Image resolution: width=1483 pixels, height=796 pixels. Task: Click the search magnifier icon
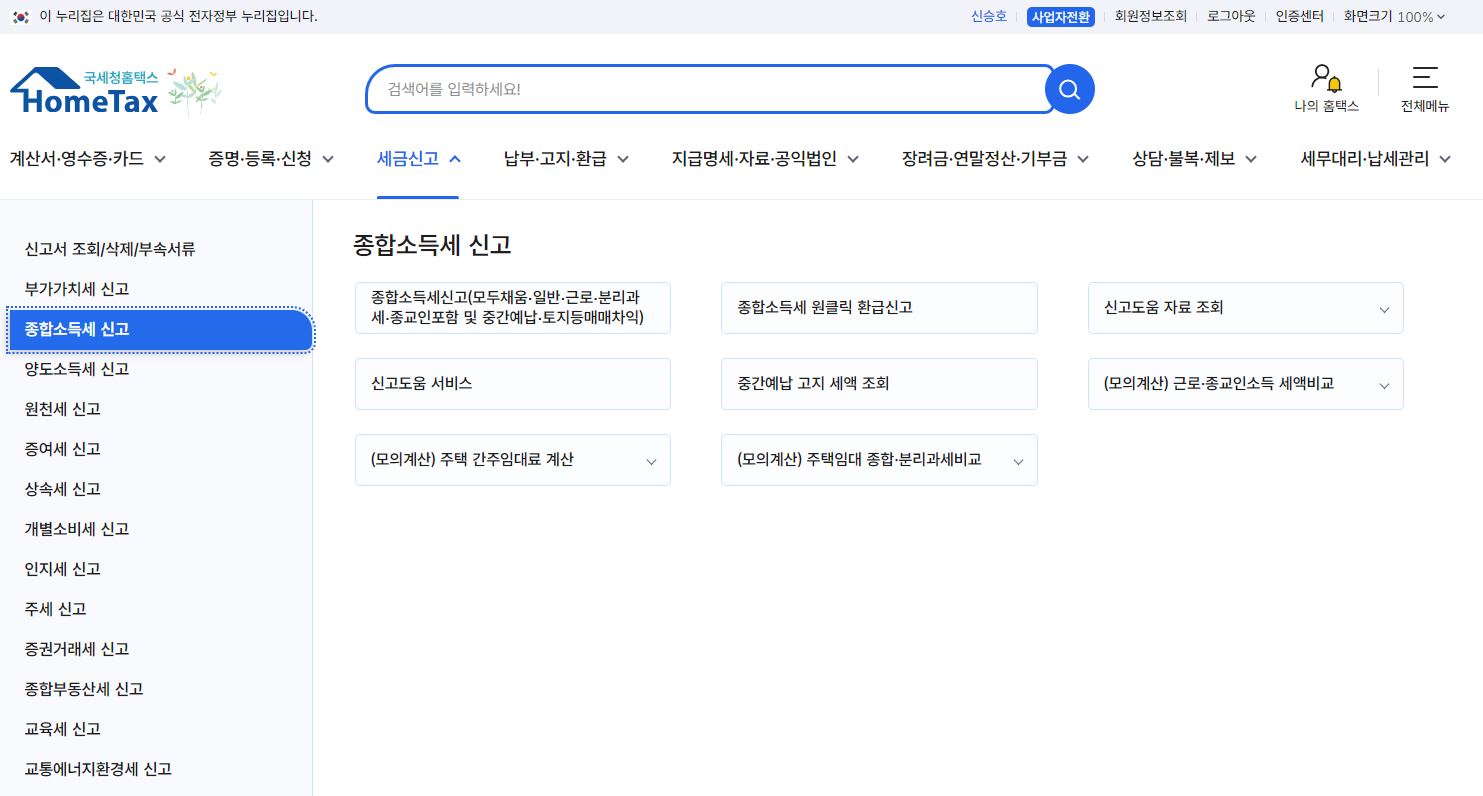(1068, 89)
